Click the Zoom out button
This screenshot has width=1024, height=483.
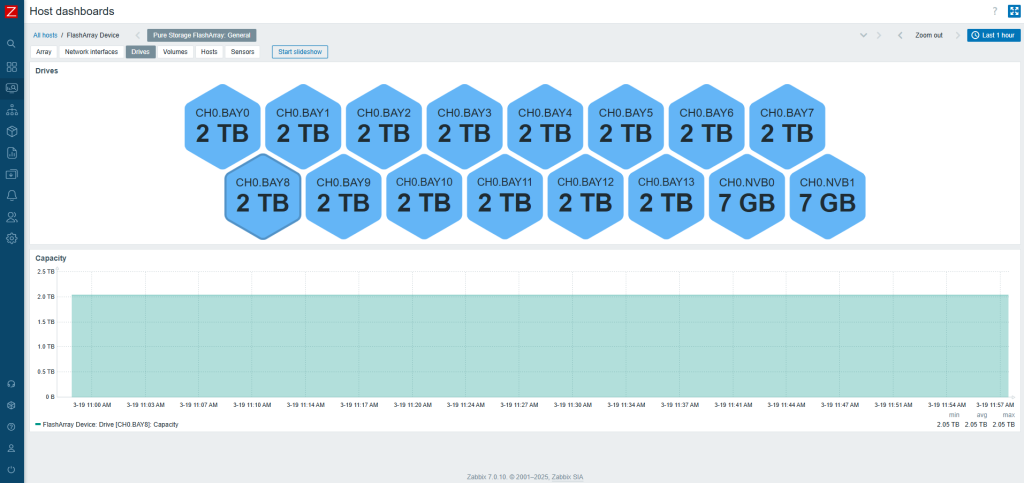[929, 35]
